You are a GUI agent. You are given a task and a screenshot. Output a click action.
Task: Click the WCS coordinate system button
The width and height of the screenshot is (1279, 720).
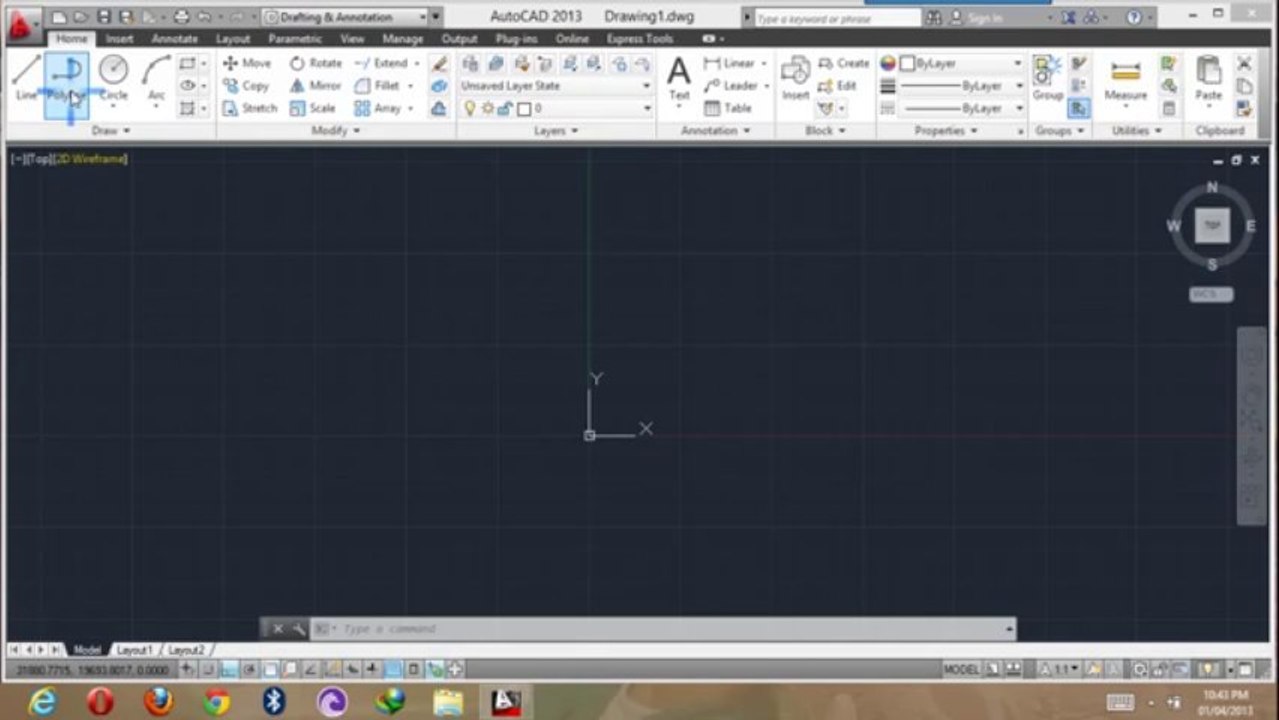(1211, 294)
